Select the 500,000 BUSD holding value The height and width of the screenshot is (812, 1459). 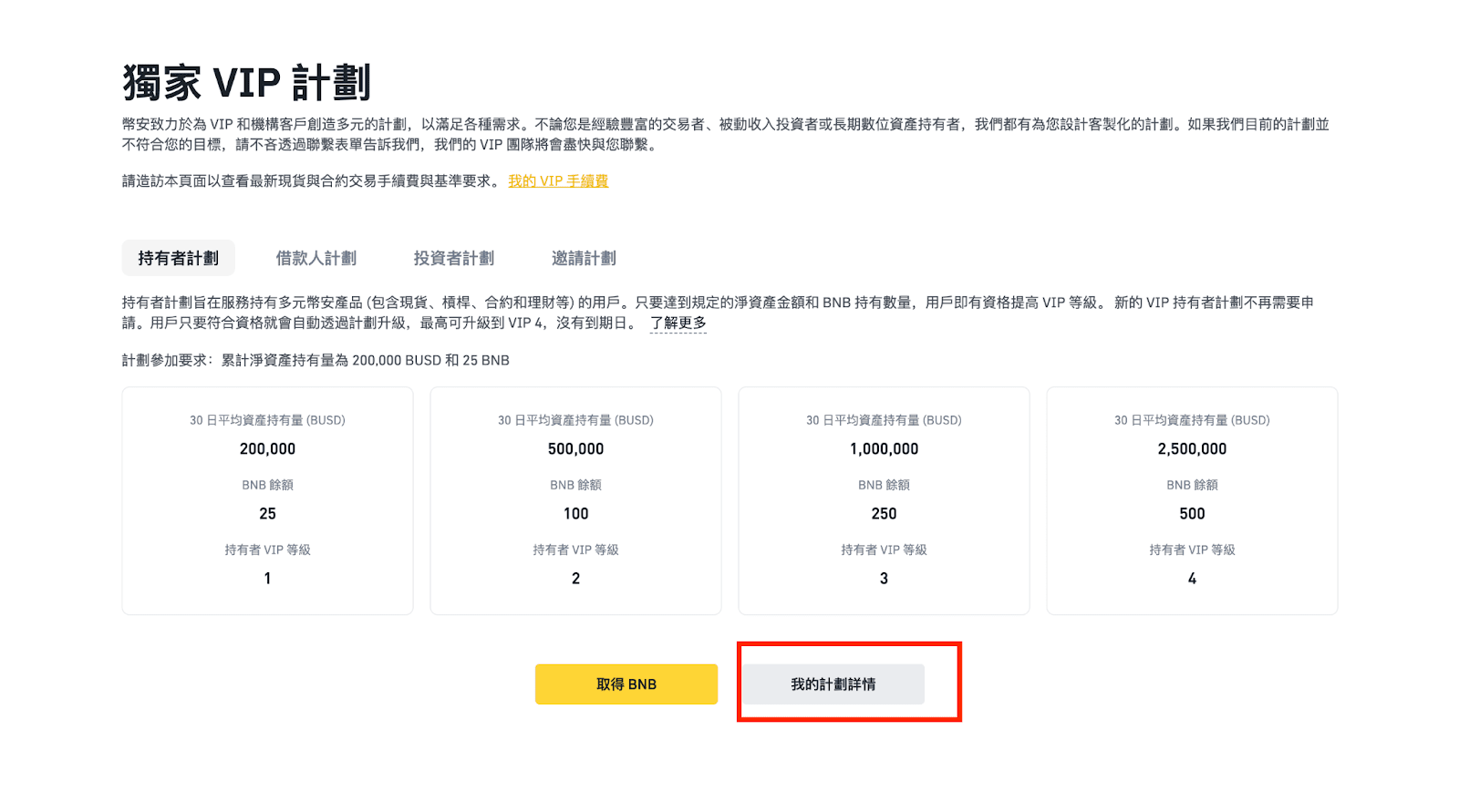coord(575,448)
